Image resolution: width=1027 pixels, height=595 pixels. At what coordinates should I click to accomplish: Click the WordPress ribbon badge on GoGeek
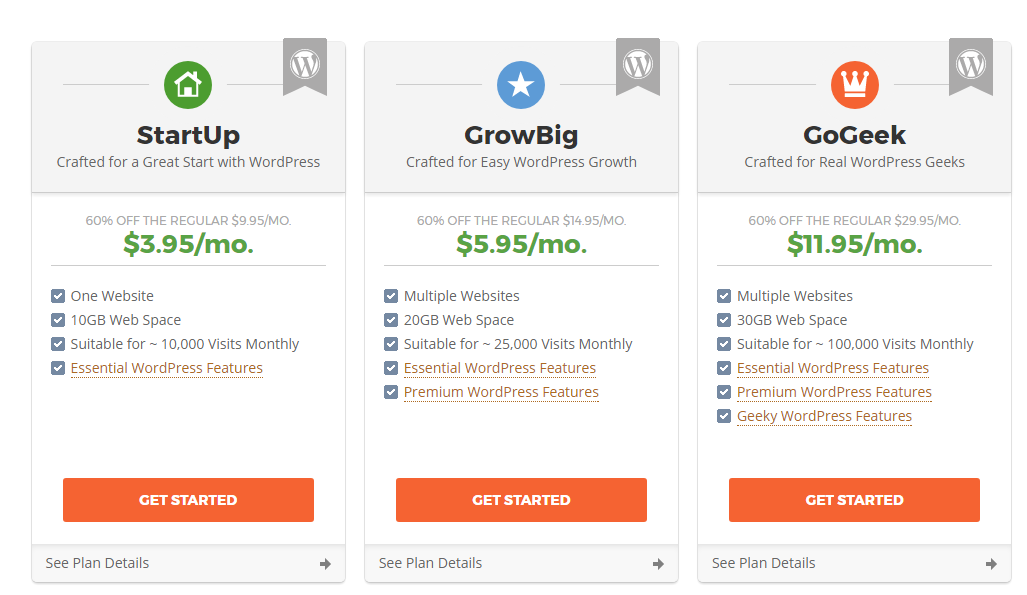(971, 67)
